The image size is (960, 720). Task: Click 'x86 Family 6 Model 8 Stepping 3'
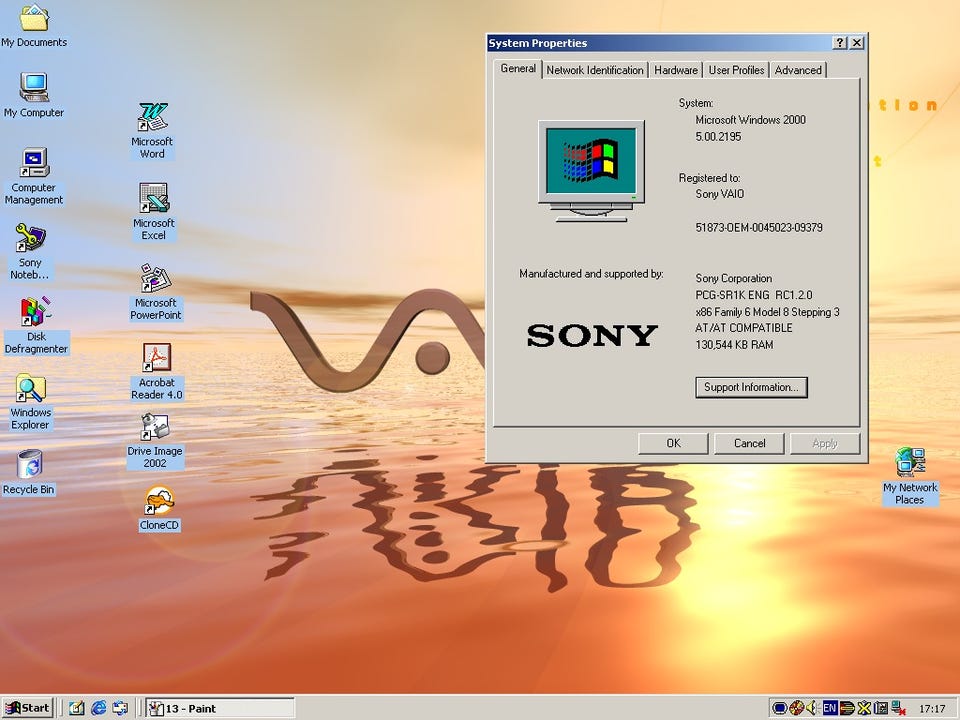click(768, 312)
